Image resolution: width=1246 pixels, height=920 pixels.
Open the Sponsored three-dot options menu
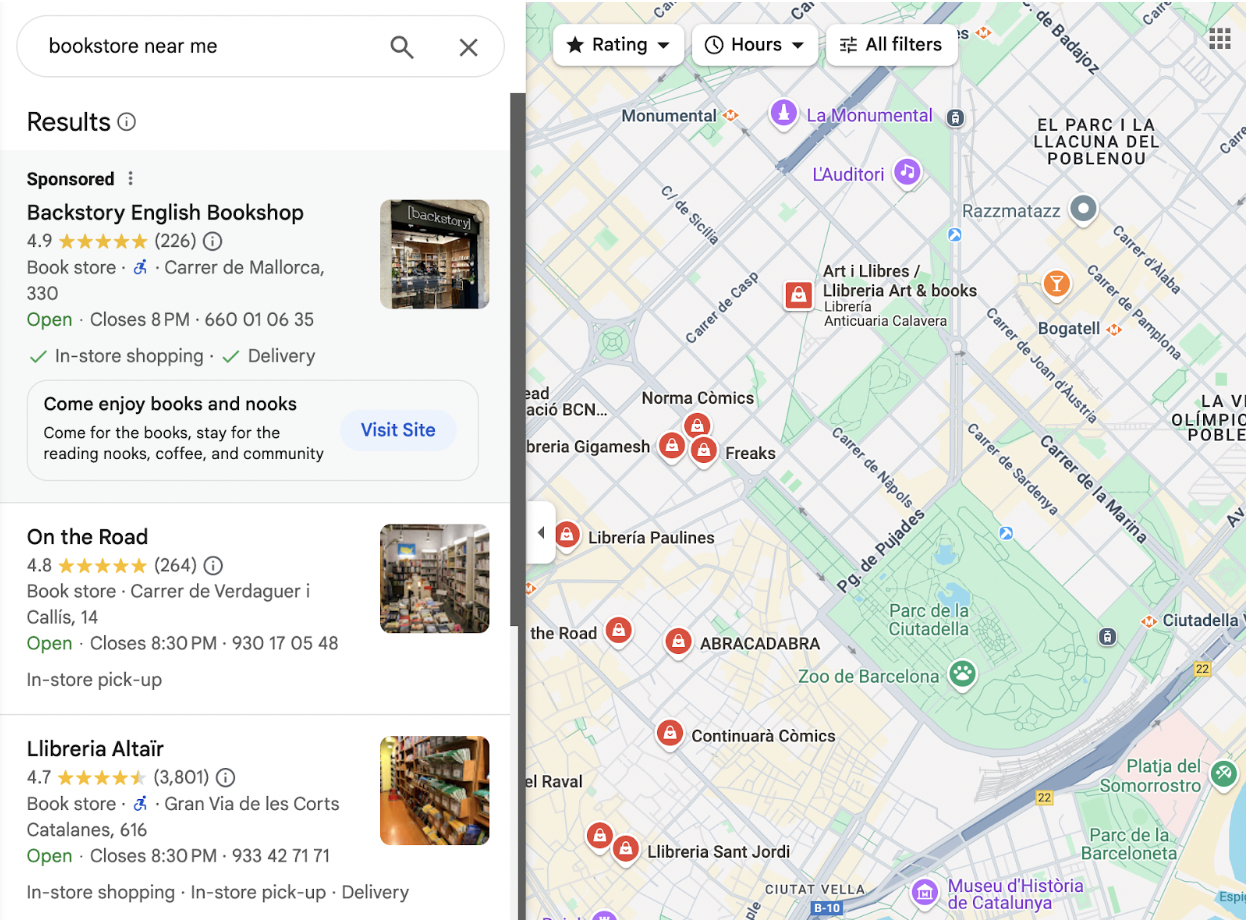[x=130, y=179]
